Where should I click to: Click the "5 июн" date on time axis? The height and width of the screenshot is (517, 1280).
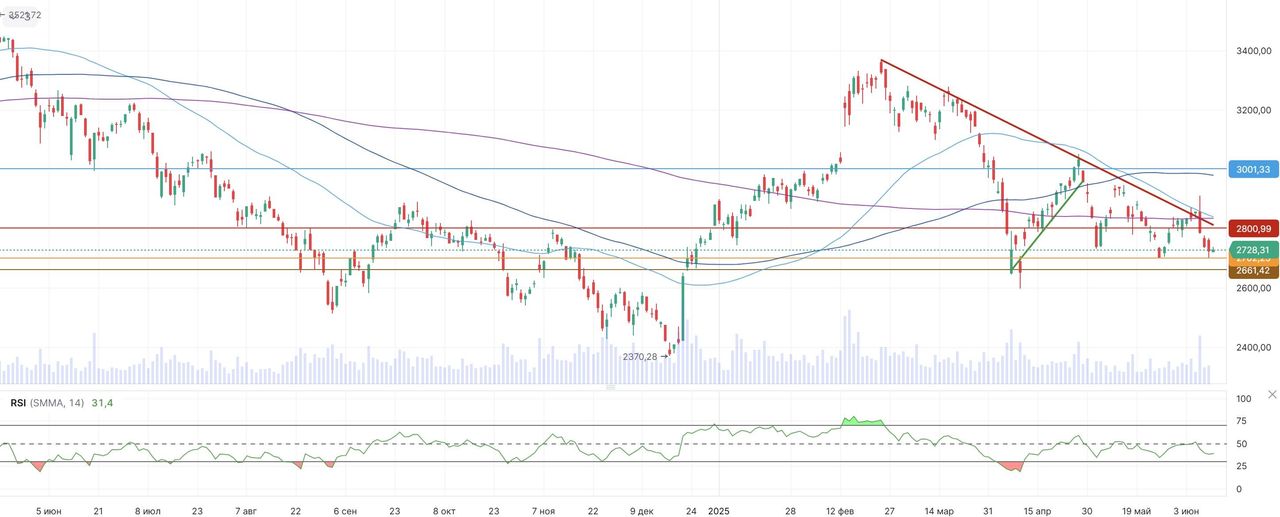coord(48,511)
